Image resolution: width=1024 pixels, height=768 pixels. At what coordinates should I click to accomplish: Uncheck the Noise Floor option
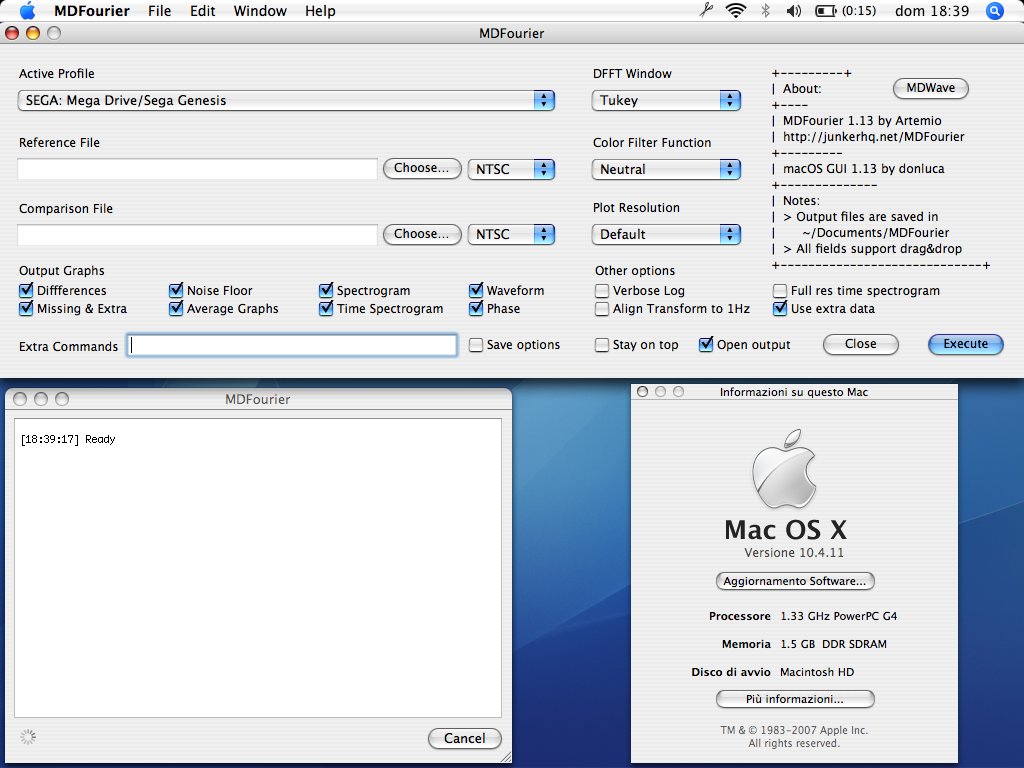pos(176,290)
